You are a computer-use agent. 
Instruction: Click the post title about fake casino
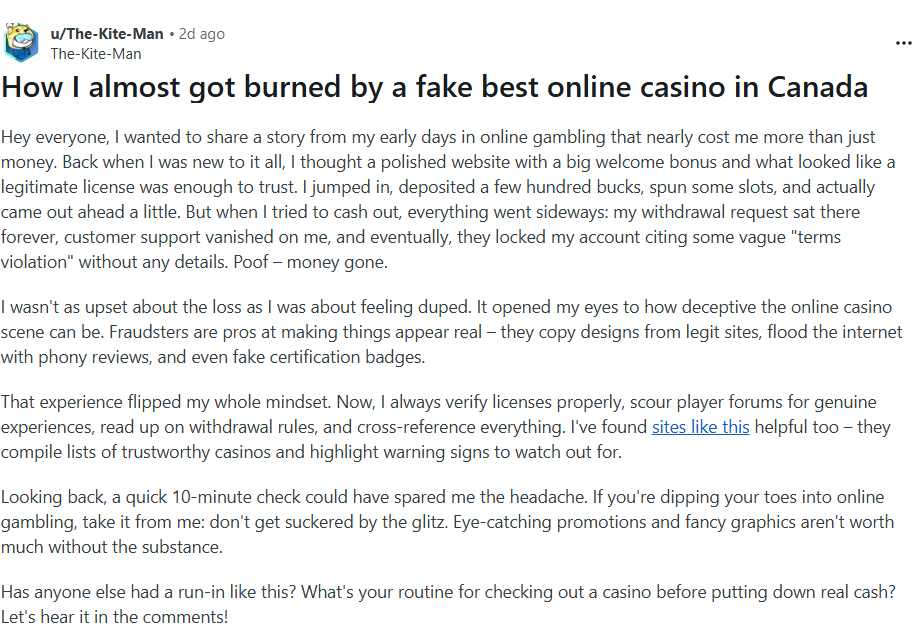[435, 86]
